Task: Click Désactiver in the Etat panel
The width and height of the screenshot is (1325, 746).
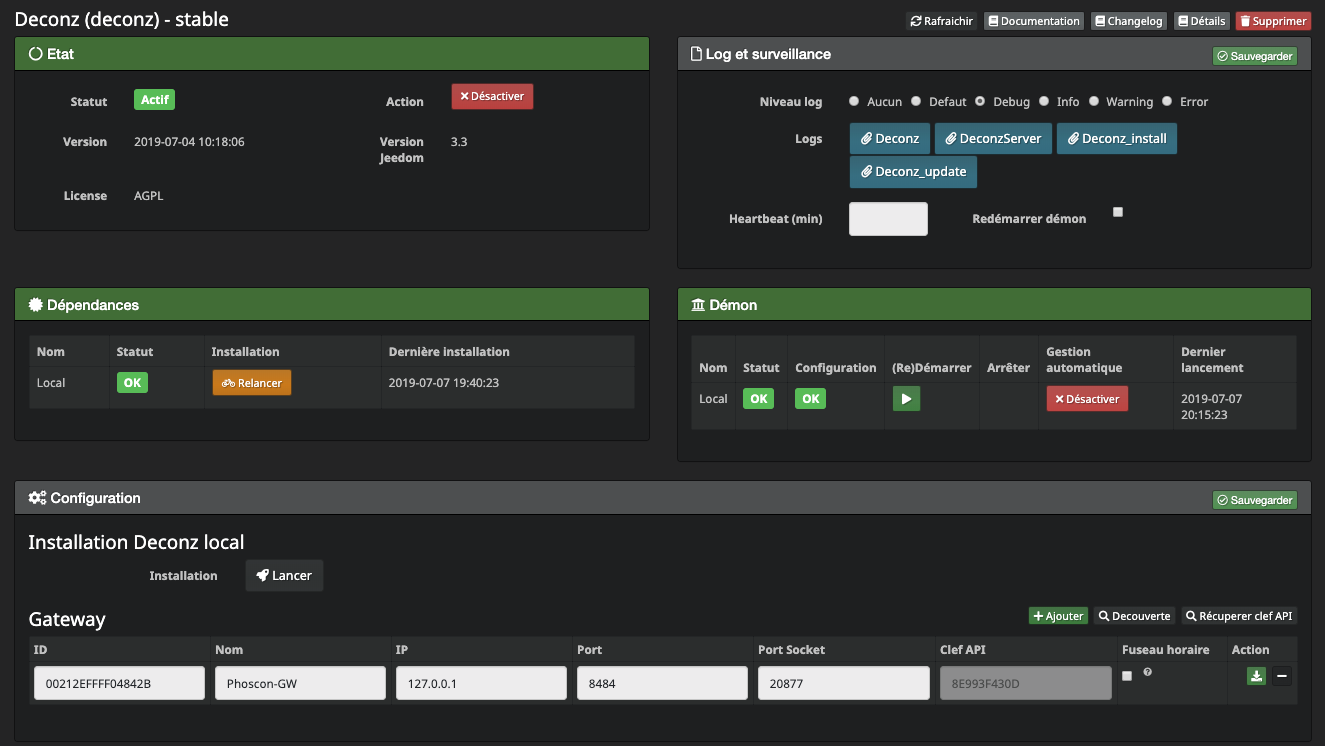Action: coord(492,96)
